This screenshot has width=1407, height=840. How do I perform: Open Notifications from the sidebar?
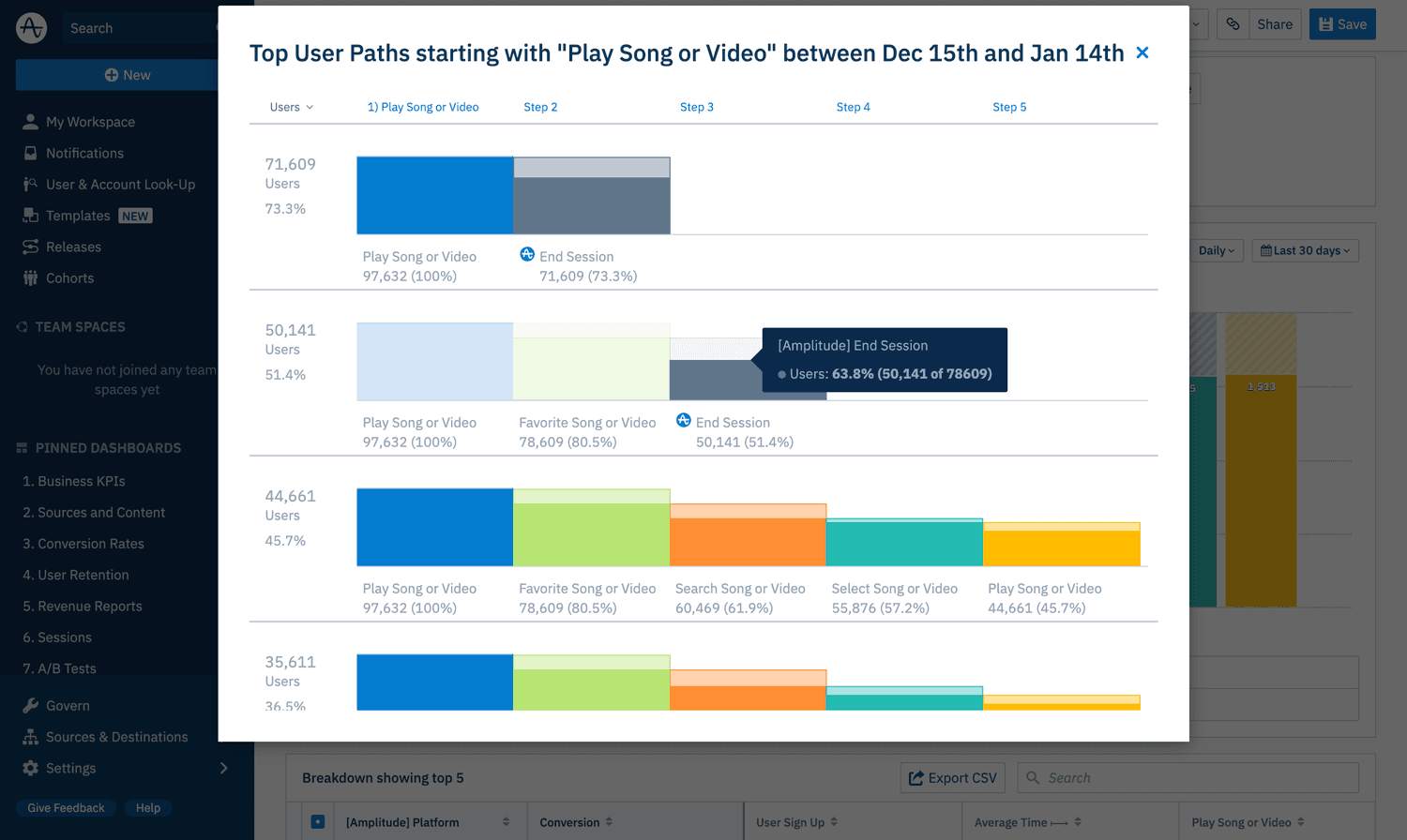(84, 153)
